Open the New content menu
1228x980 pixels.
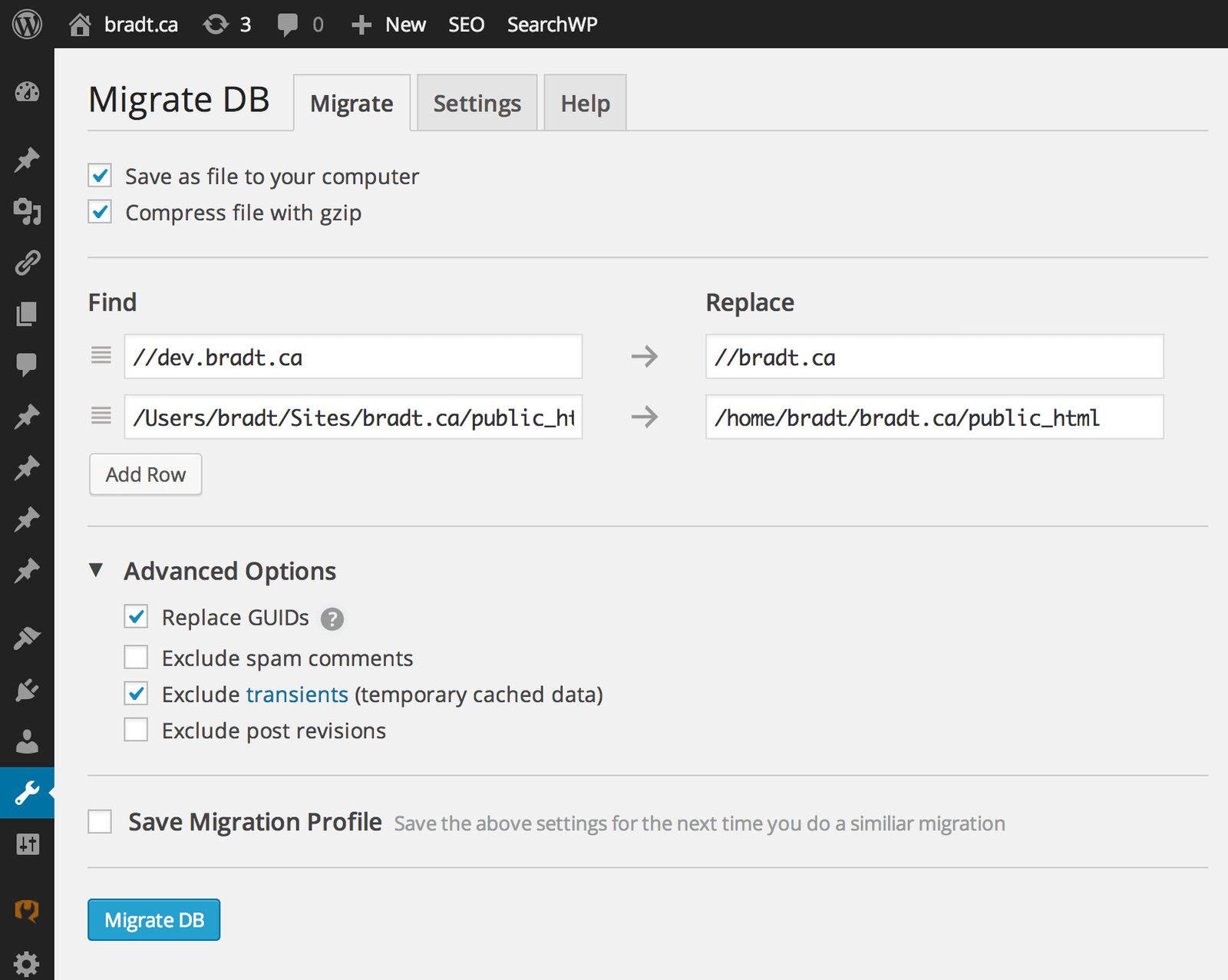389,25
